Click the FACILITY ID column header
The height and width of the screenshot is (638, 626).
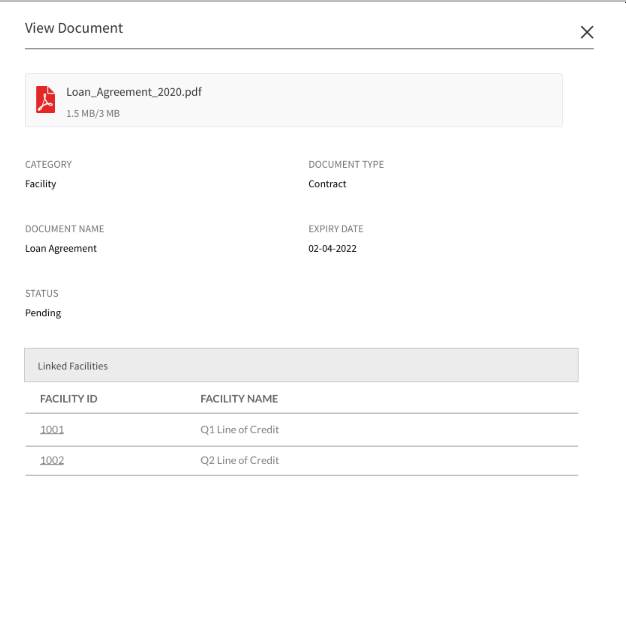[69, 399]
